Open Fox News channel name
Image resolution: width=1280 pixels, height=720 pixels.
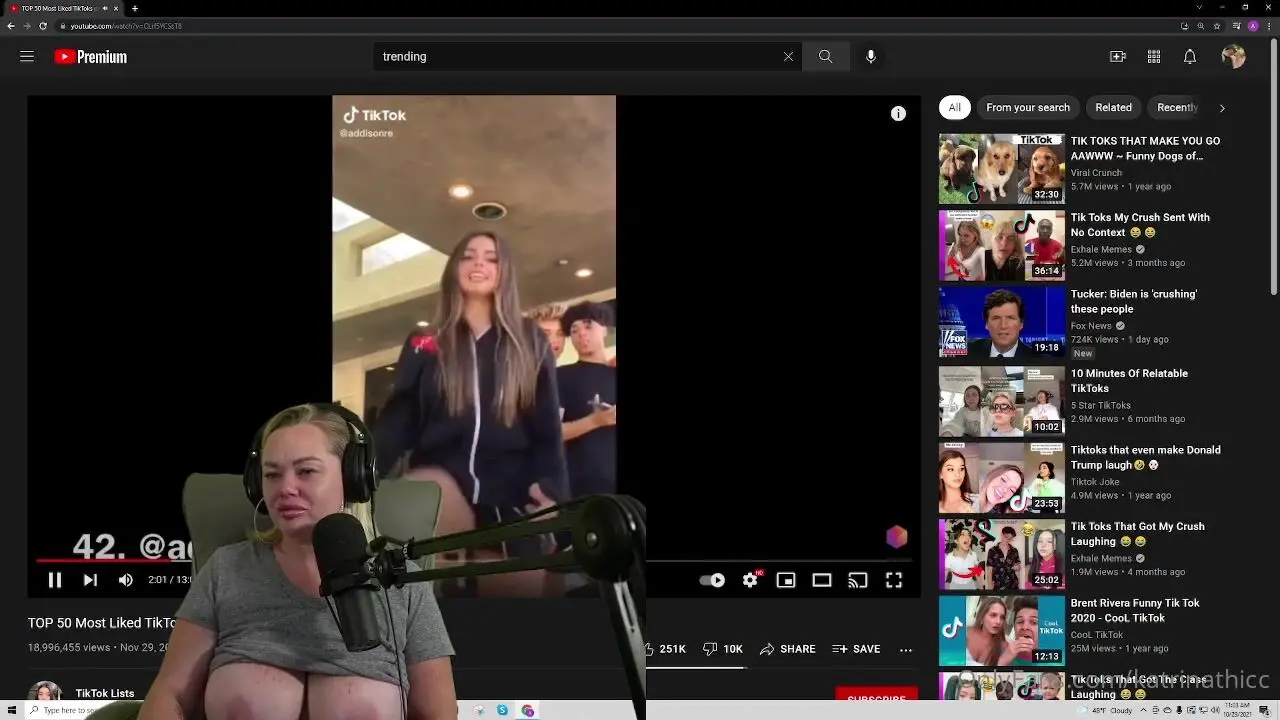click(1091, 326)
